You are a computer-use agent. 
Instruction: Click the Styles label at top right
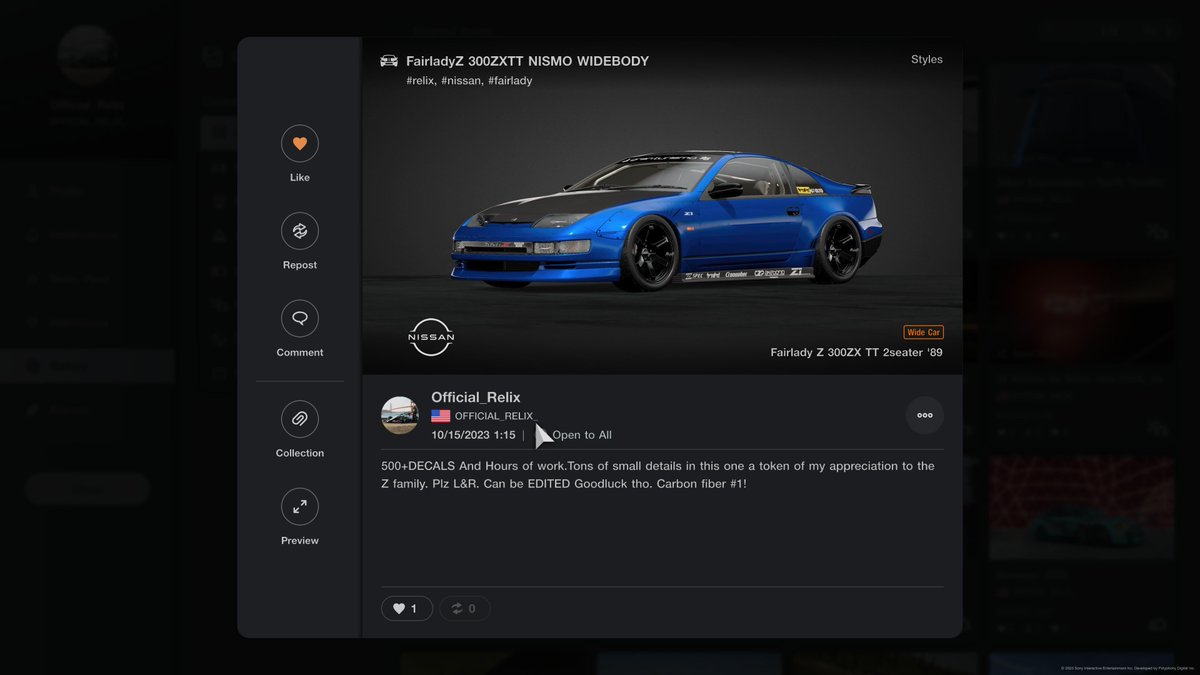coord(926,60)
